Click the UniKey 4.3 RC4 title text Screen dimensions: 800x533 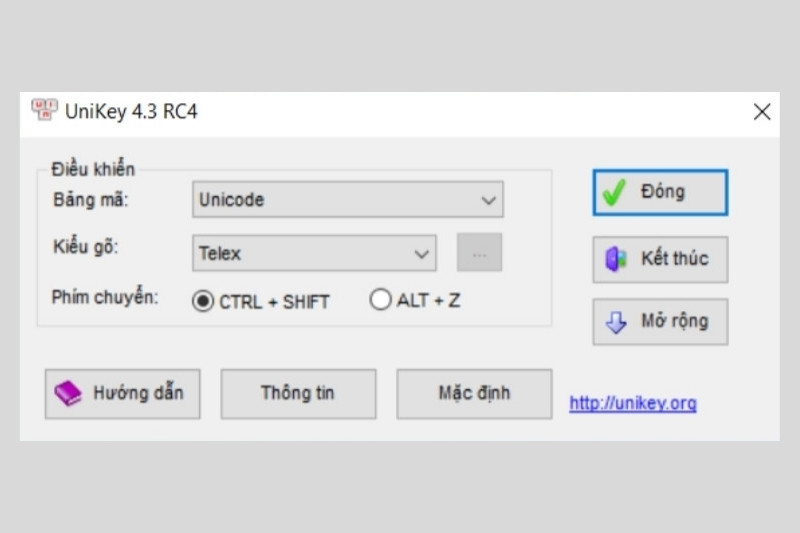[x=131, y=111]
